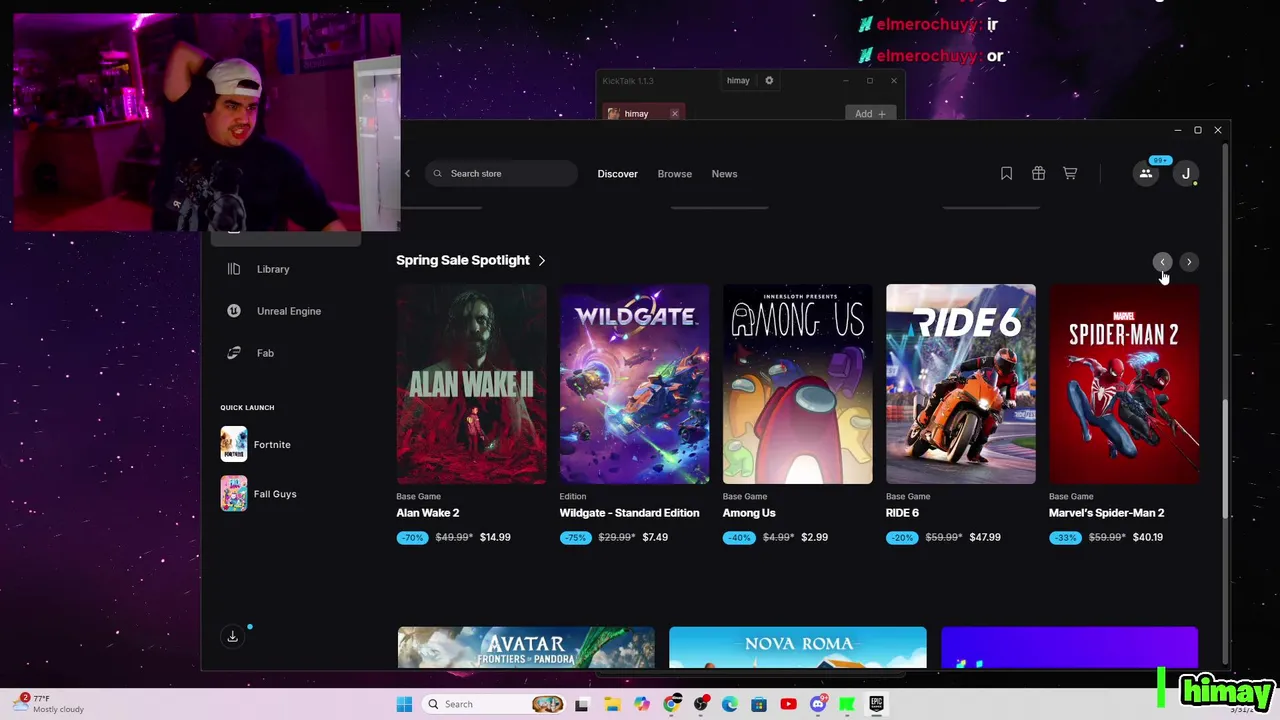Viewport: 1280px width, 720px height.
Task: Open the gift redeem icon
Action: [x=1038, y=173]
